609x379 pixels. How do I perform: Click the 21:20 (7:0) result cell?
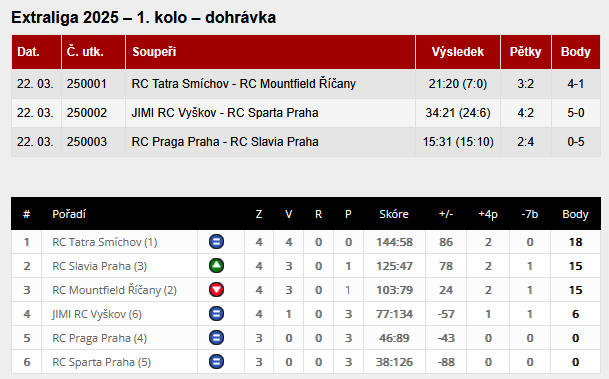point(458,83)
